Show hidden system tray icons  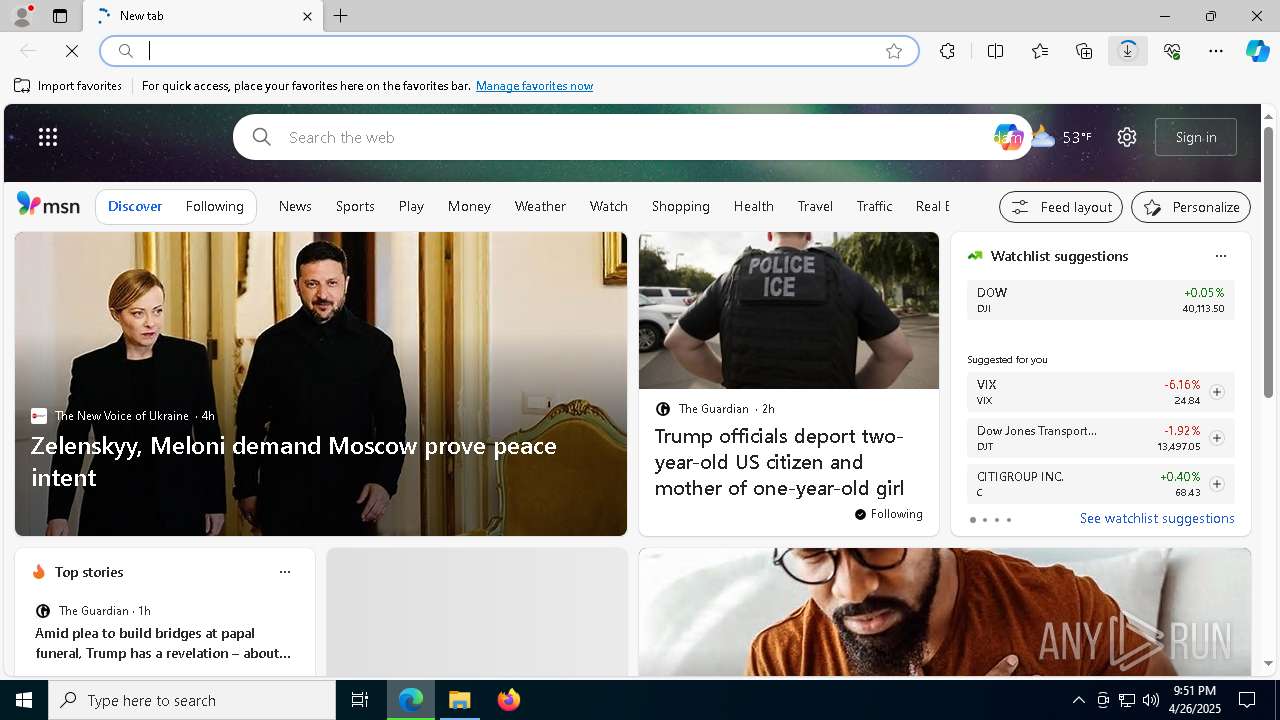[x=1078, y=700]
